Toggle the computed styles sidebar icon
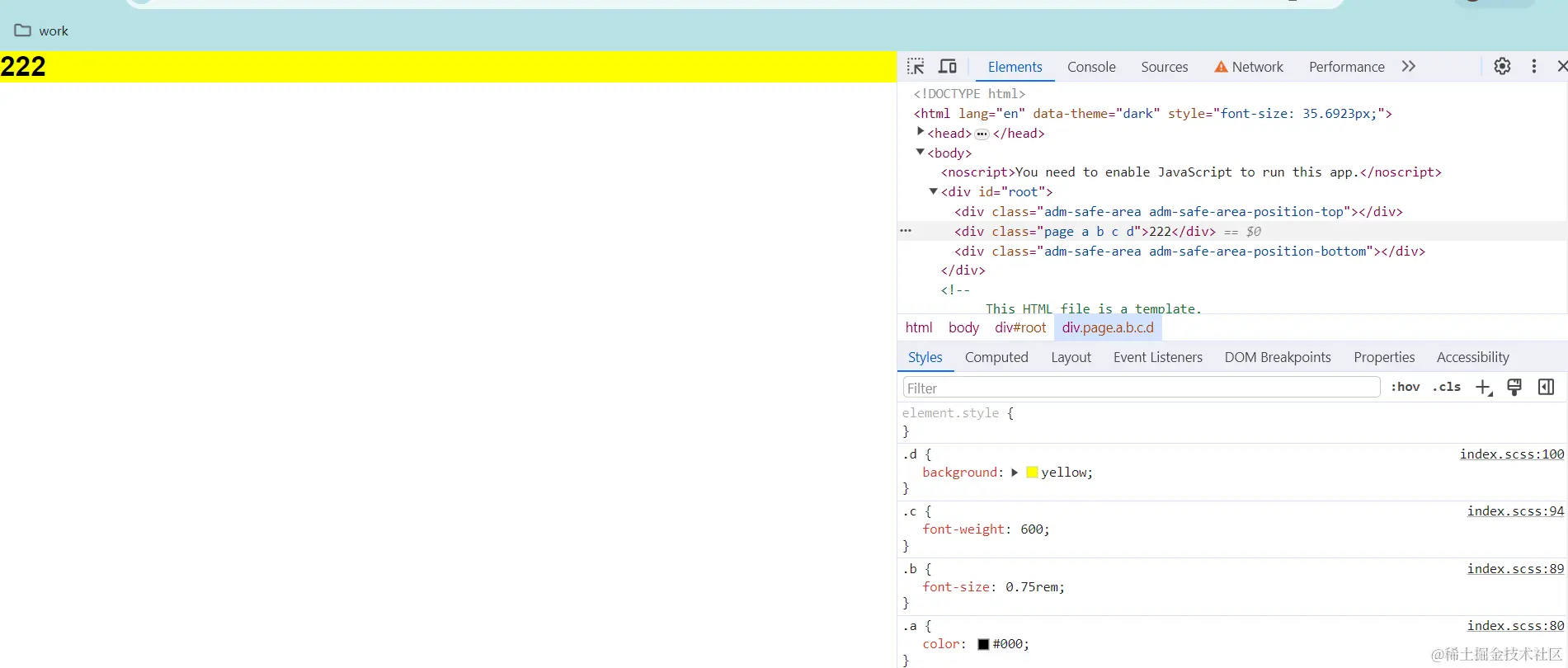This screenshot has height=668, width=1568. [1546, 388]
